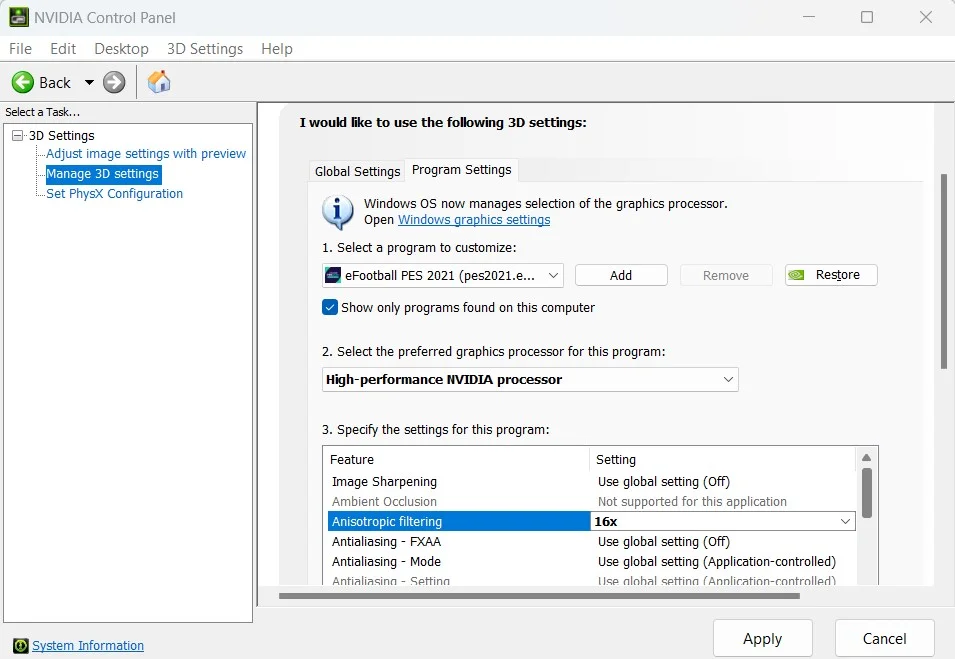Image resolution: width=955 pixels, height=659 pixels.
Task: Collapse the 3D Settings tree node
Action: pyautogui.click(x=18, y=135)
